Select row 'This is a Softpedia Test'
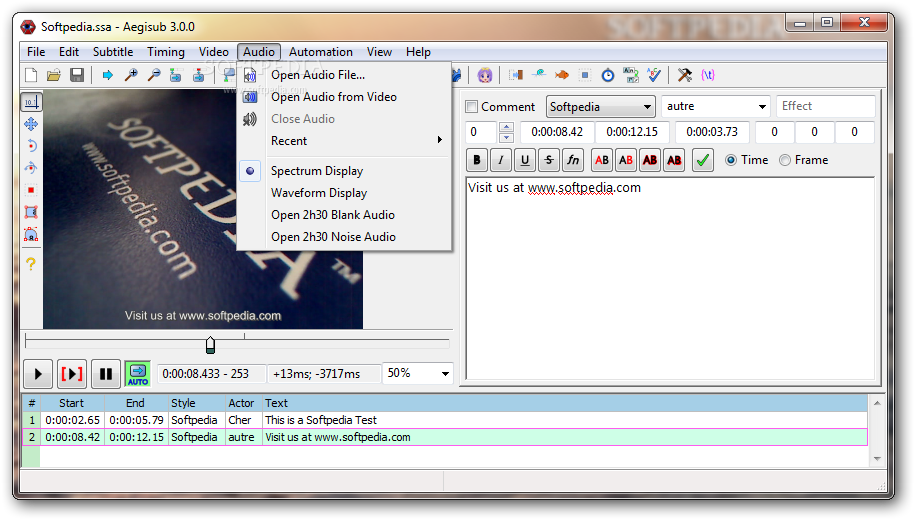Screen dimensions: 915x520 point(445,420)
